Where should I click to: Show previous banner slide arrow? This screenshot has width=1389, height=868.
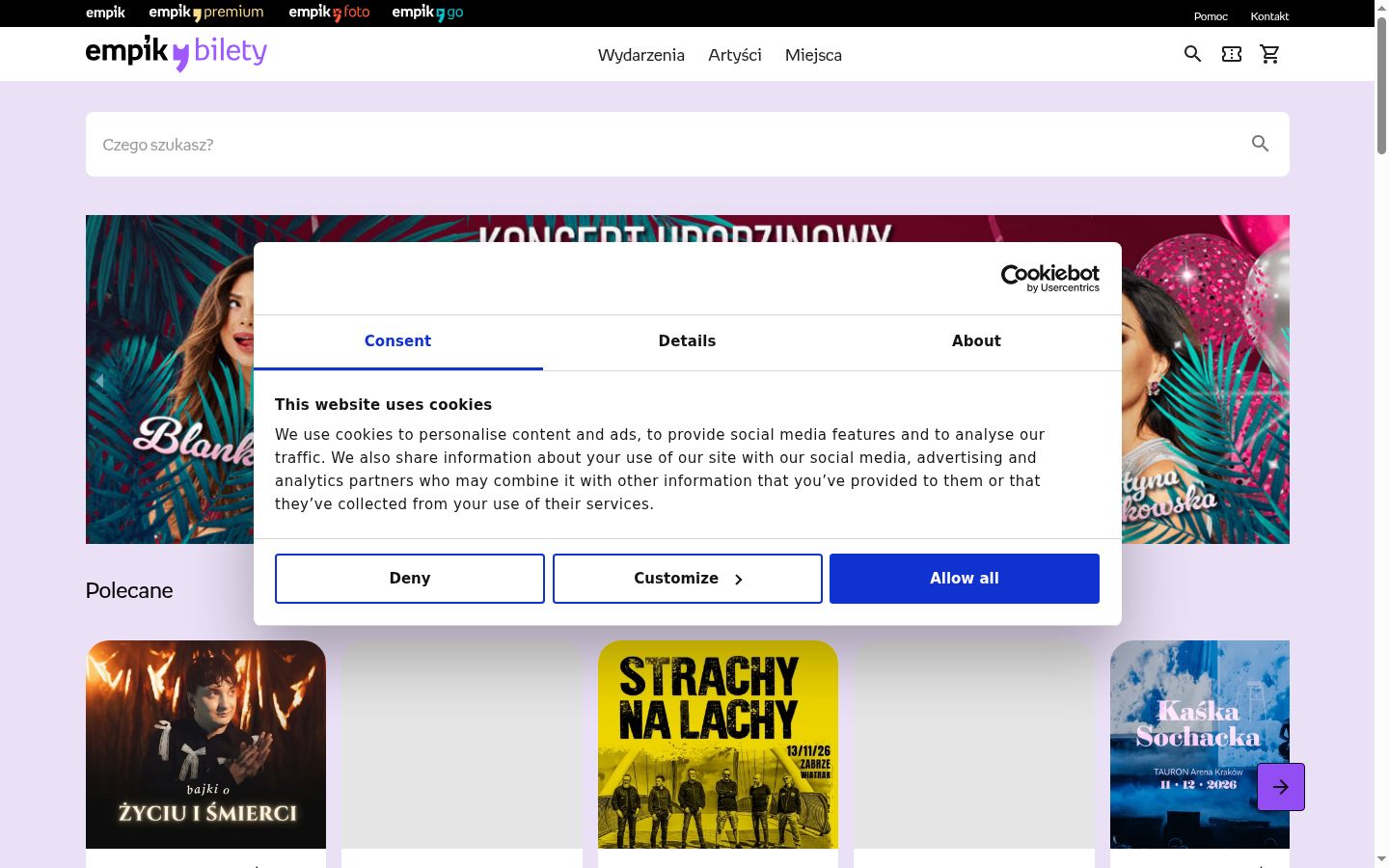pos(99,381)
